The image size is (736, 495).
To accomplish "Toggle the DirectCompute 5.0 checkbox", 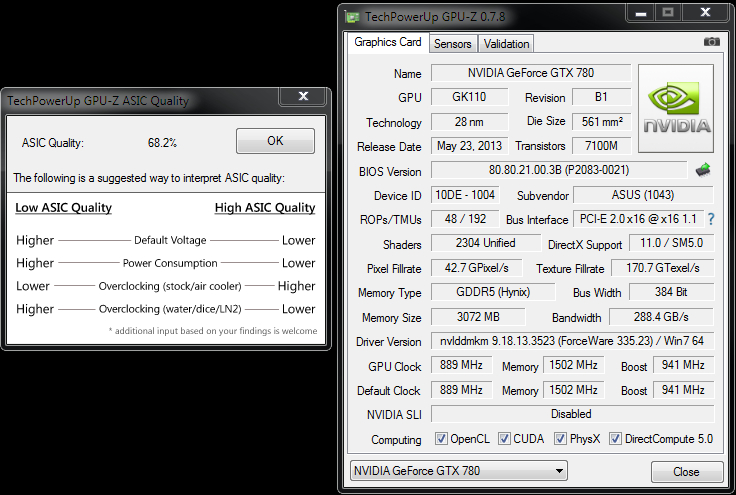I will click(x=615, y=439).
